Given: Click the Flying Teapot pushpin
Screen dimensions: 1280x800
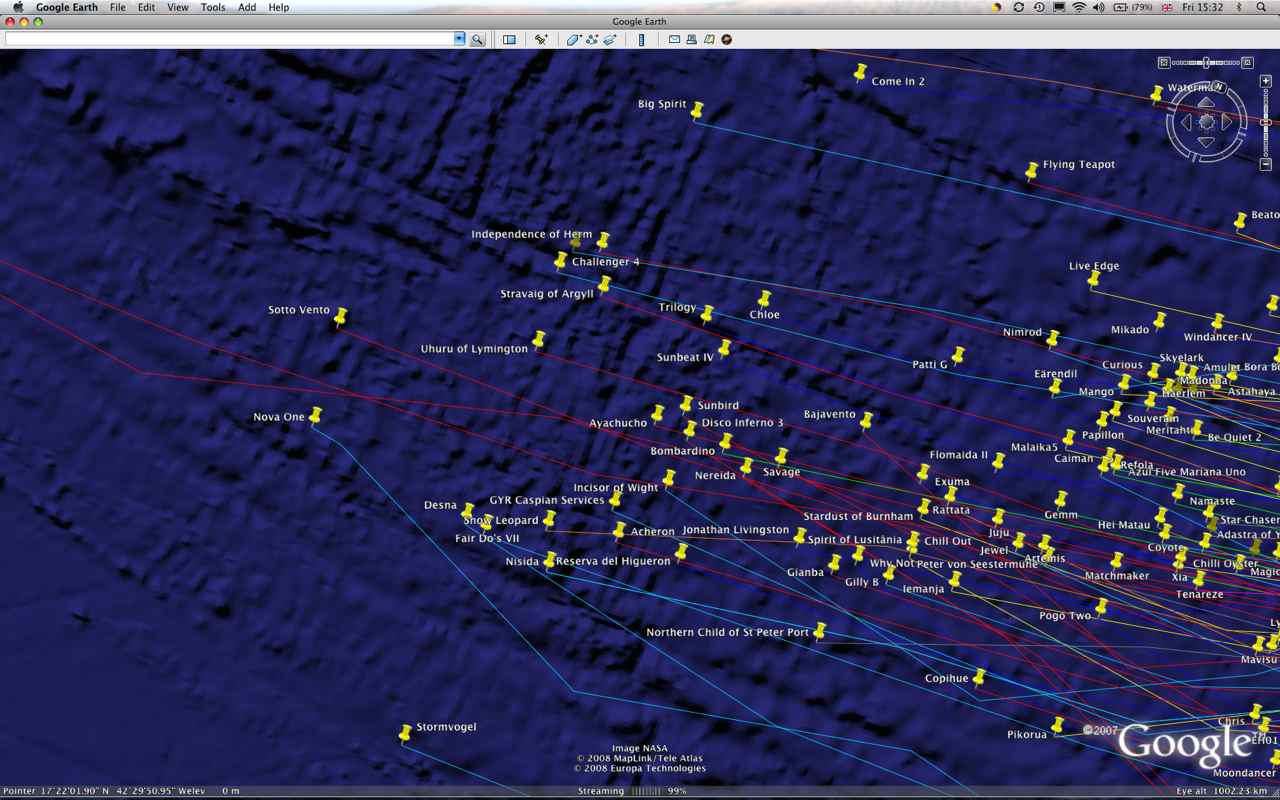Looking at the screenshot, I should click(1032, 172).
